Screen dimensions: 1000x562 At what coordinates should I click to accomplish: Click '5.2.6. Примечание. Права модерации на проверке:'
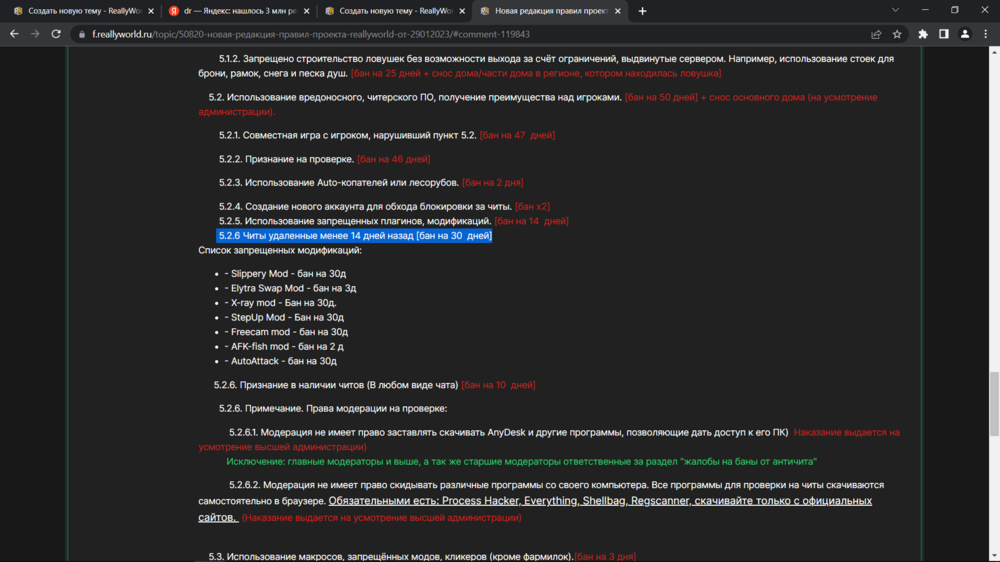333,408
